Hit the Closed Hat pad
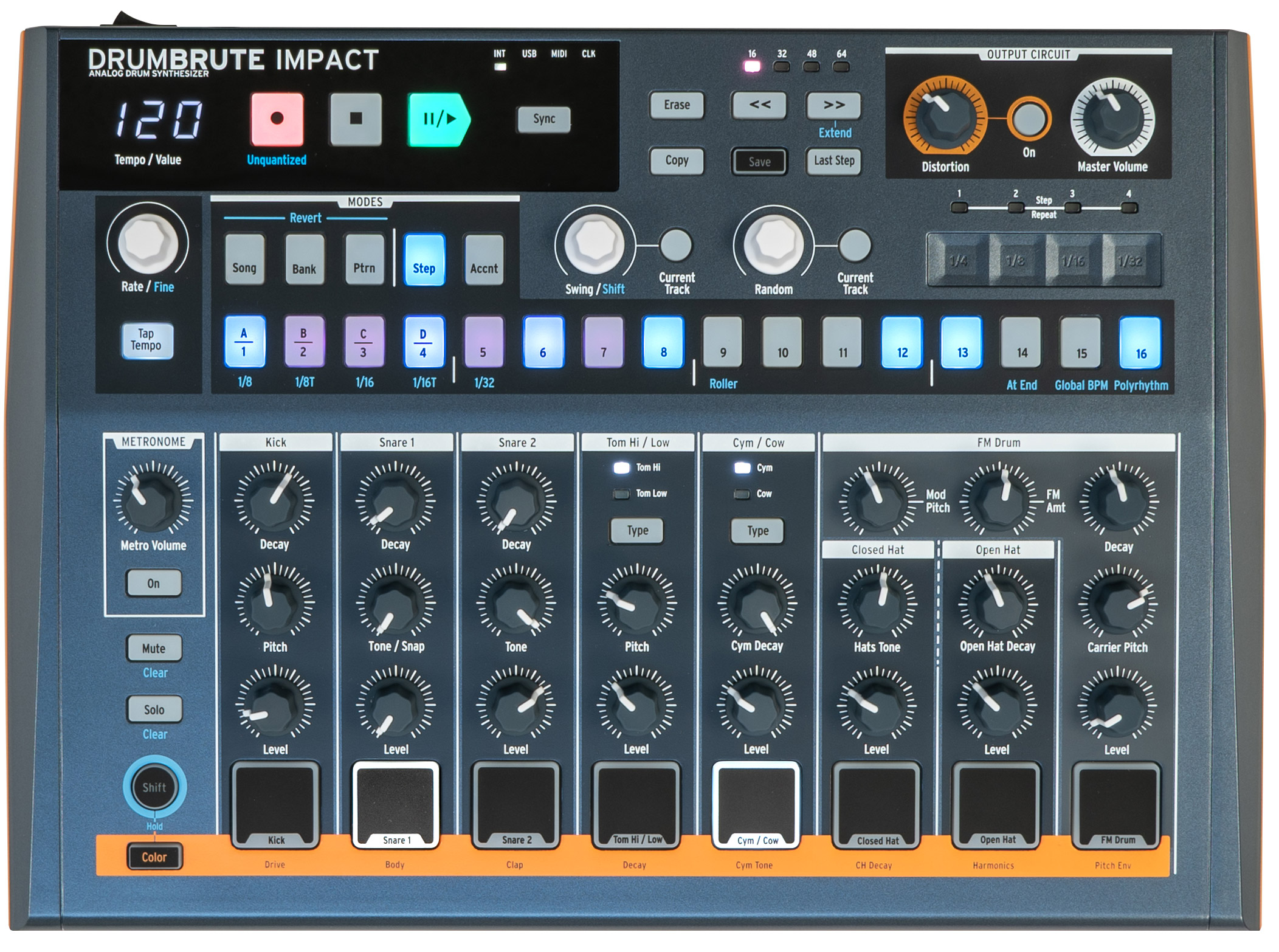The width and height of the screenshot is (1279, 952). 877,805
